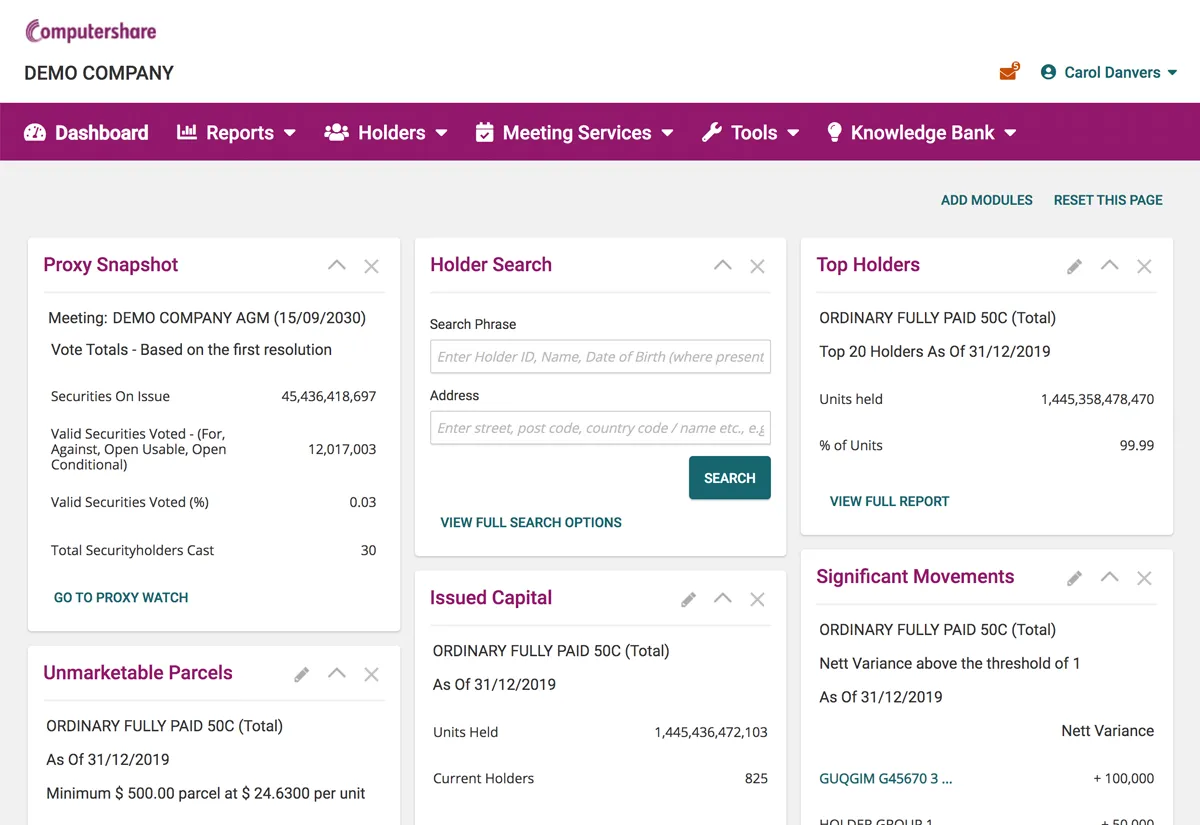This screenshot has width=1200, height=825.
Task: Click the Tools wrench icon in navigation
Action: point(711,131)
